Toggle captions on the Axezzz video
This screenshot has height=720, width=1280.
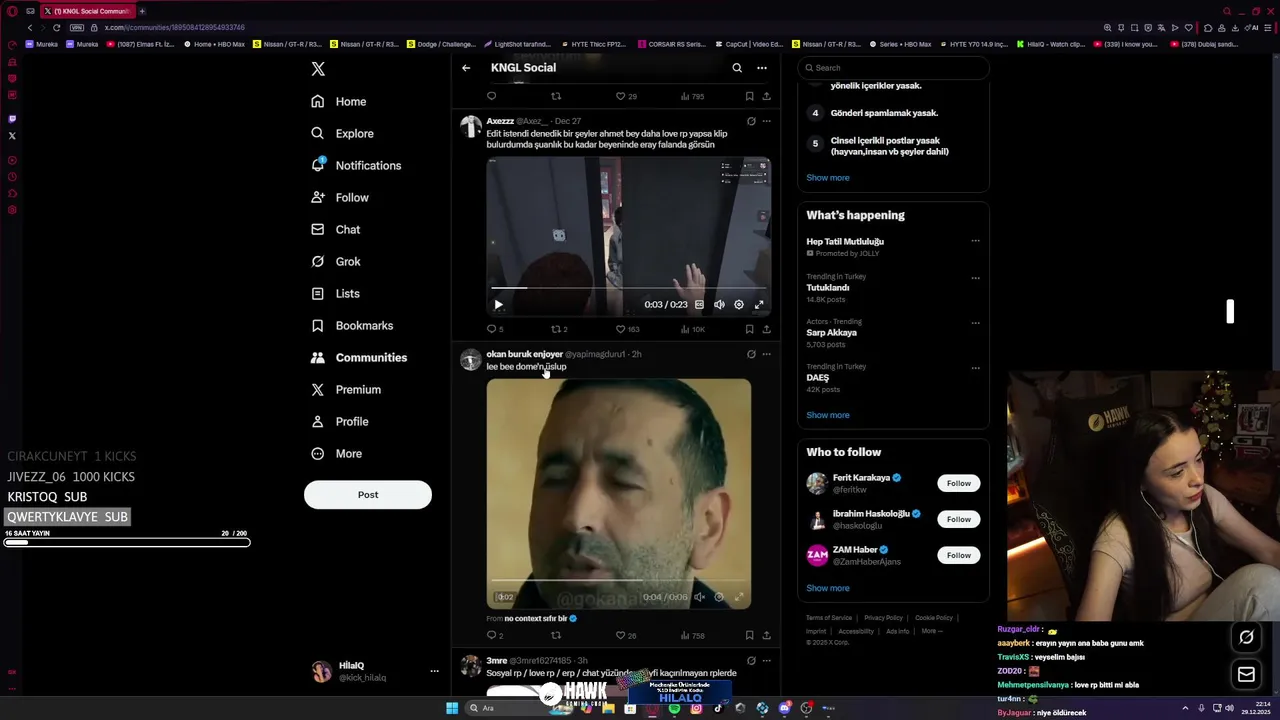699,304
